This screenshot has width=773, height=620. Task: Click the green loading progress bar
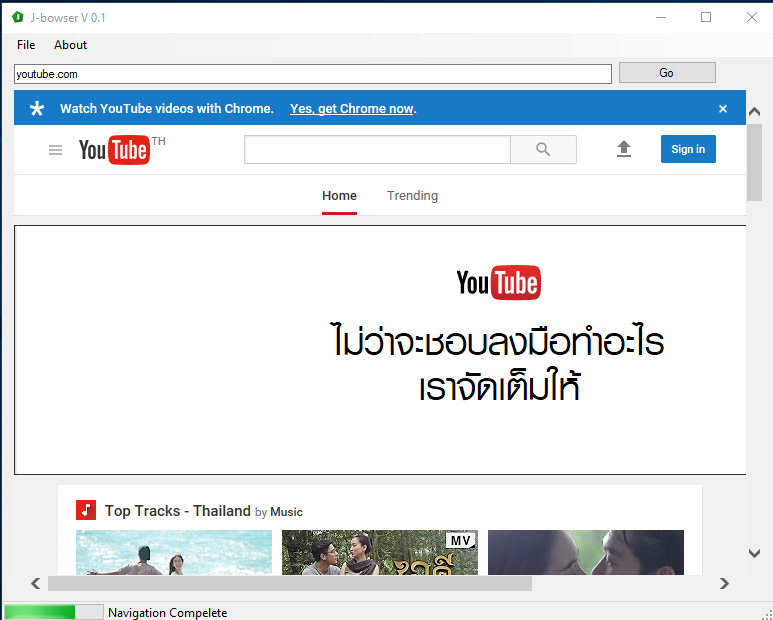(x=54, y=612)
